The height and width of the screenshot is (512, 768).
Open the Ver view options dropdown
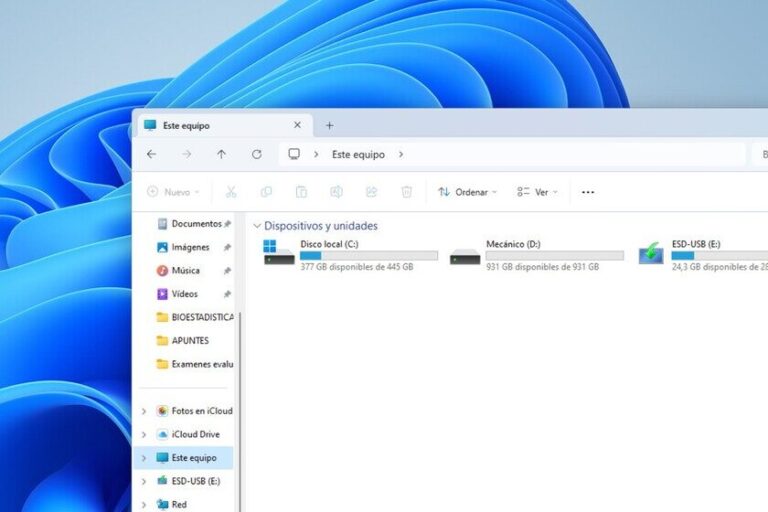pos(537,192)
